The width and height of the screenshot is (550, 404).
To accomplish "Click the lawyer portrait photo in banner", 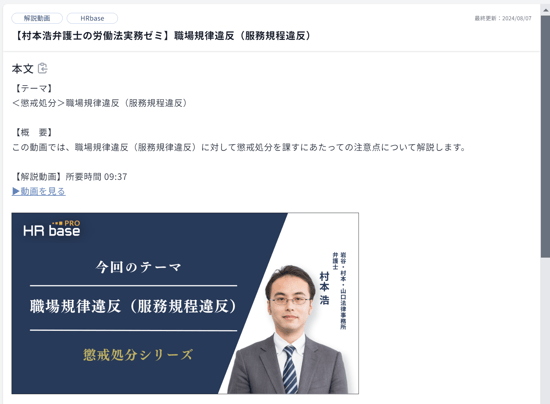I will (x=289, y=330).
